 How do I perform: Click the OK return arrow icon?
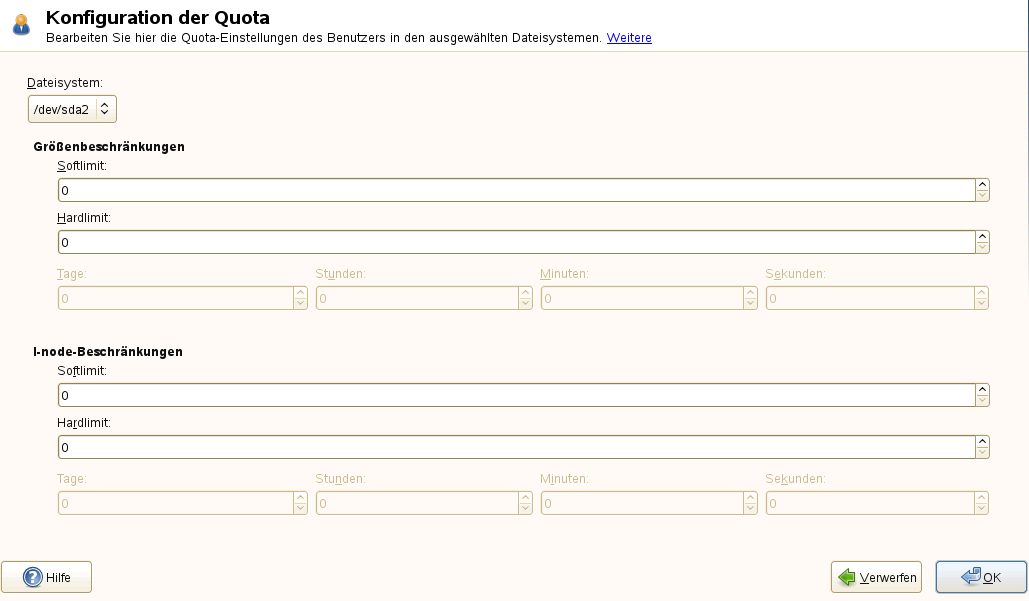click(970, 577)
